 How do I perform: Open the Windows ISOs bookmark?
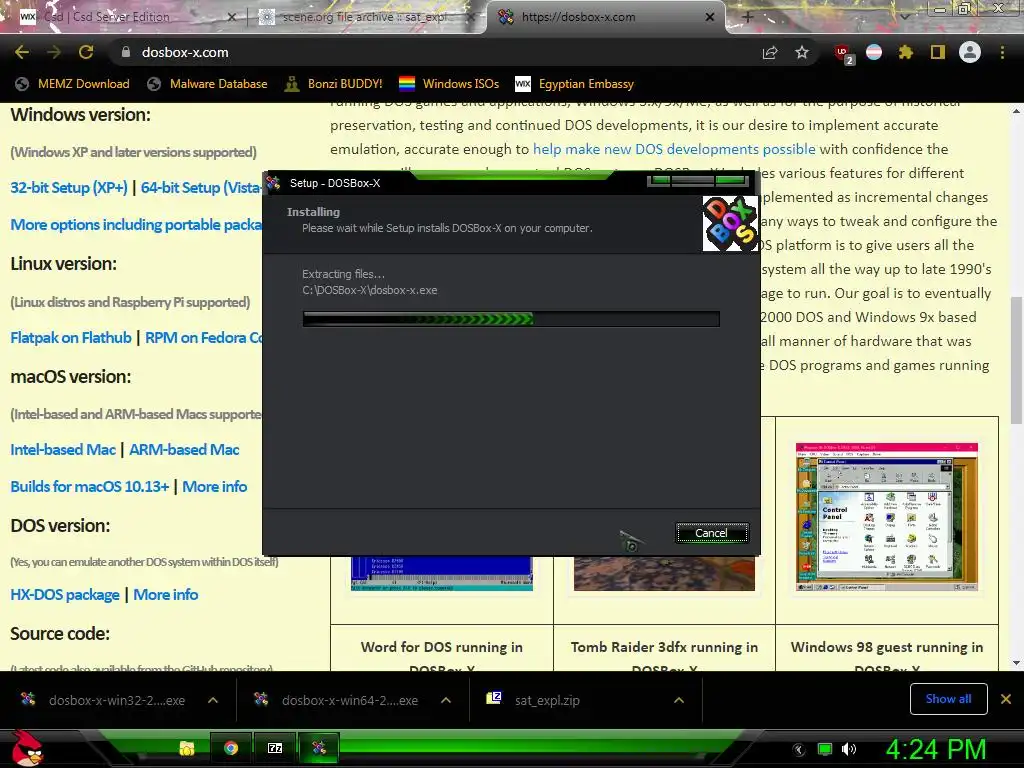tap(449, 84)
